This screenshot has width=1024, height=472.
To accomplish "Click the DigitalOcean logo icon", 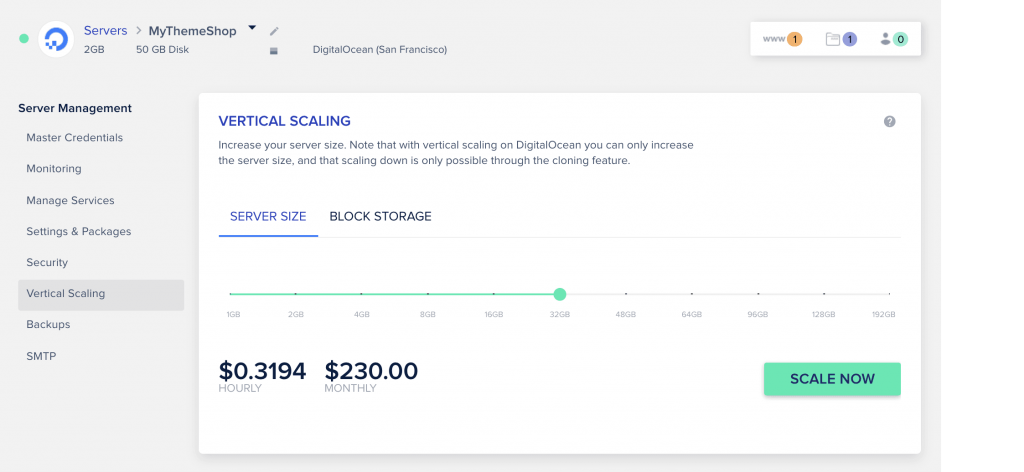I will (56, 39).
